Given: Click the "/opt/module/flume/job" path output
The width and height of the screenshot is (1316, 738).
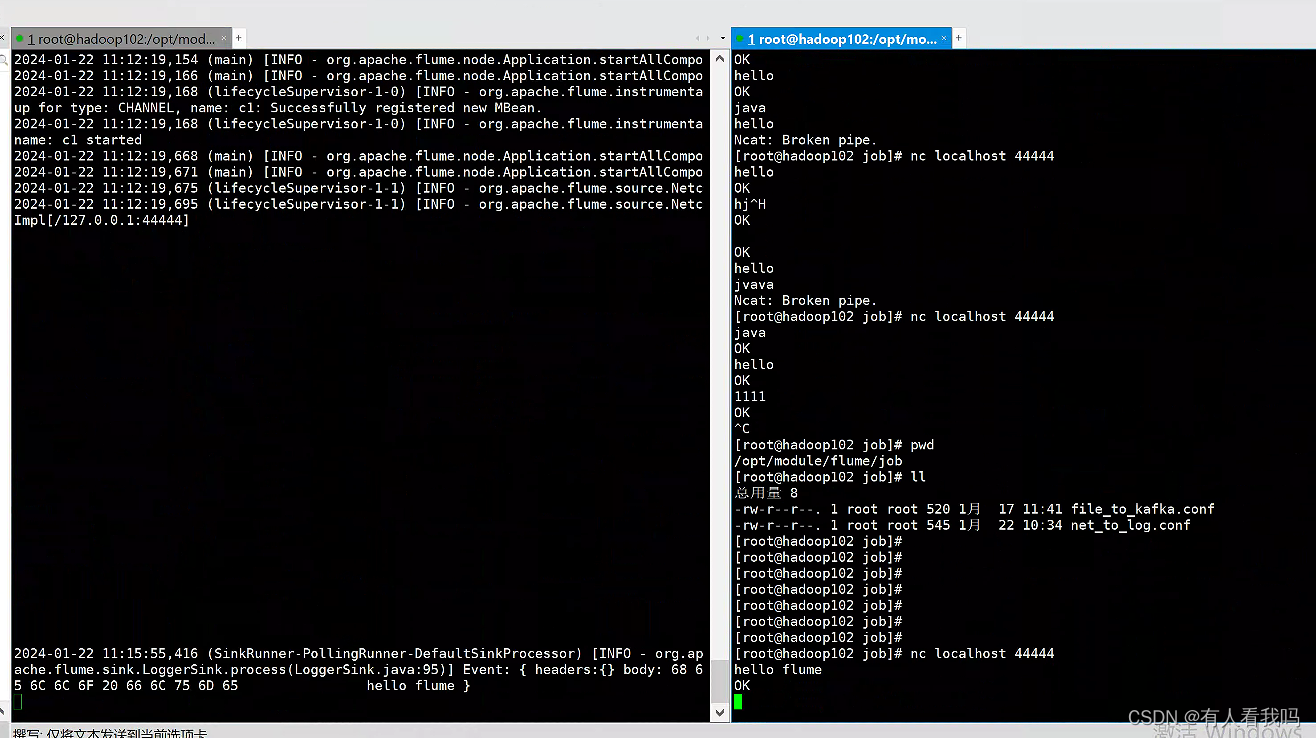Looking at the screenshot, I should pyautogui.click(x=818, y=460).
